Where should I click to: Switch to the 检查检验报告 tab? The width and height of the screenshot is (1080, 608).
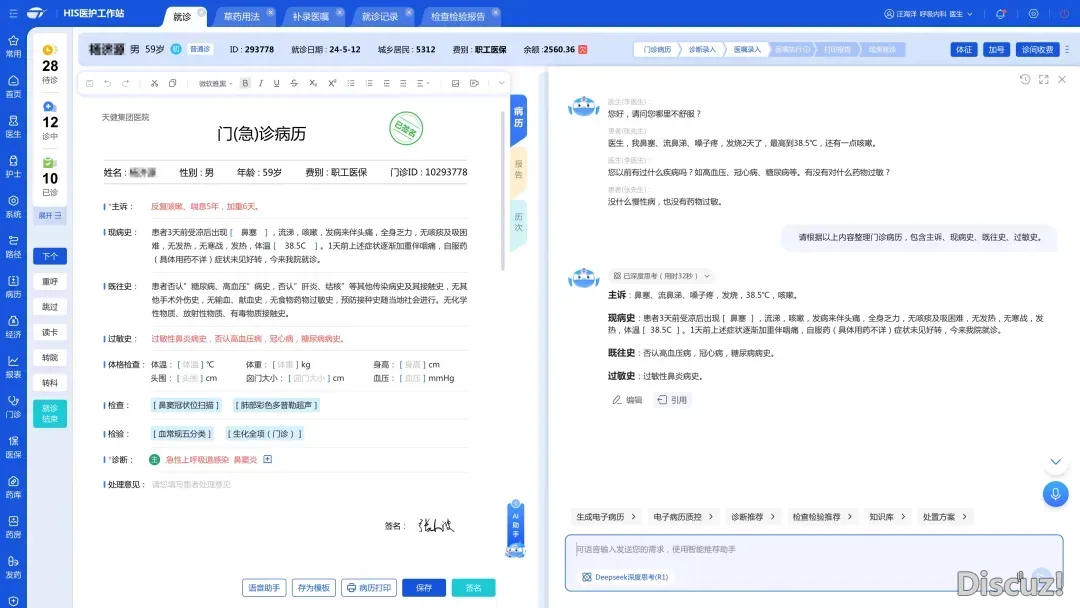pyautogui.click(x=458, y=16)
